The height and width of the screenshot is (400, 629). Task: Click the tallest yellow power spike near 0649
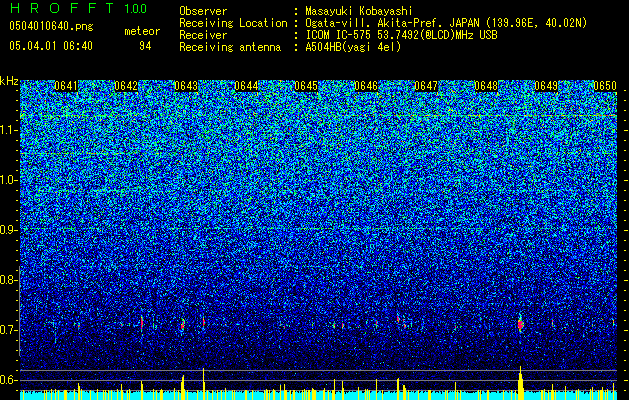coord(520,383)
